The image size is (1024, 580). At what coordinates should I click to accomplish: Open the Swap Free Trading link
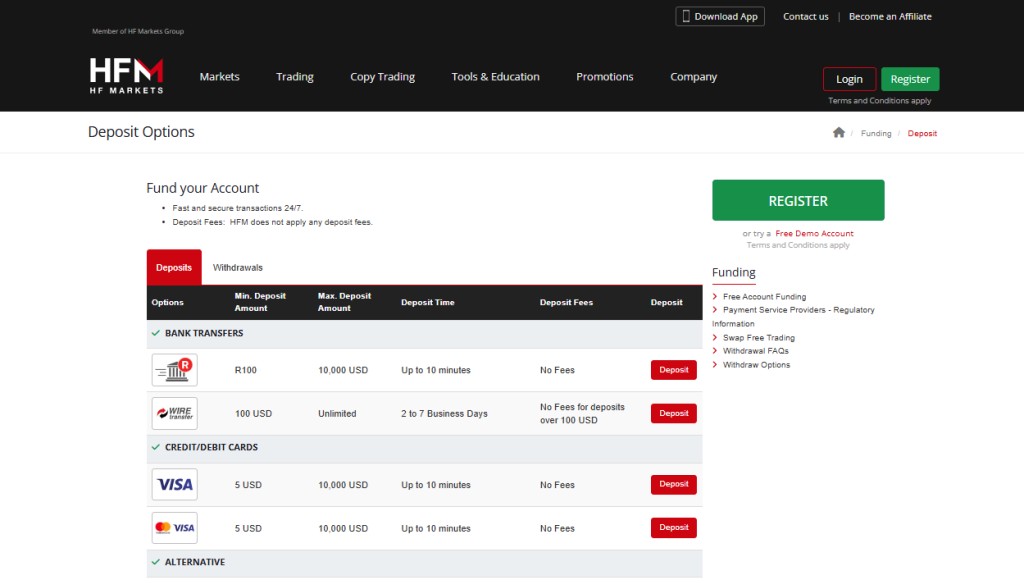coord(758,338)
